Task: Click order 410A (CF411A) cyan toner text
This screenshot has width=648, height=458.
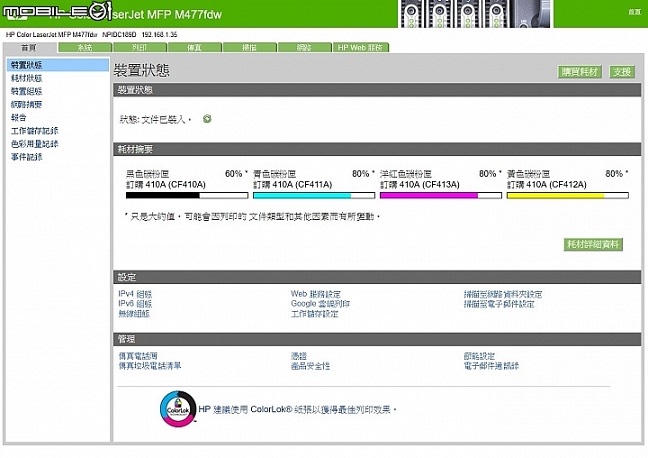Action: pos(293,185)
